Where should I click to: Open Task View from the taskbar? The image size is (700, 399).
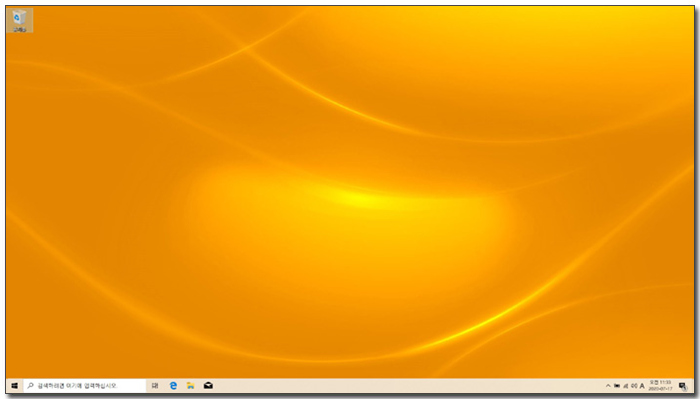pos(155,386)
